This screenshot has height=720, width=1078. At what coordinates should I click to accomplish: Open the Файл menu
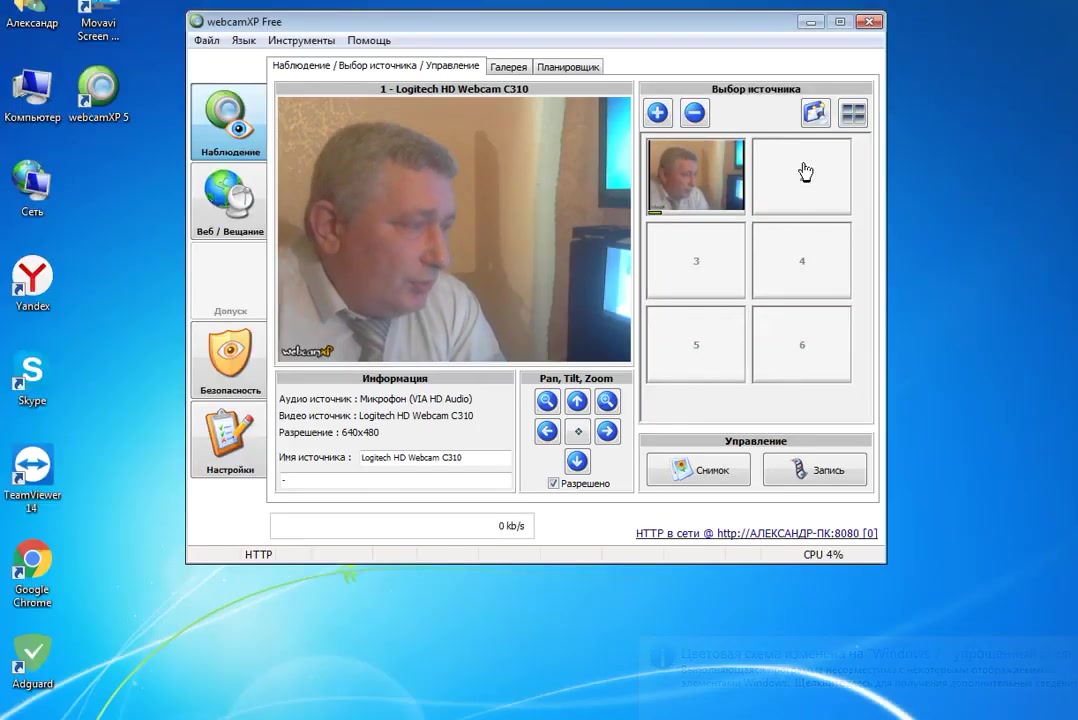click(x=206, y=41)
